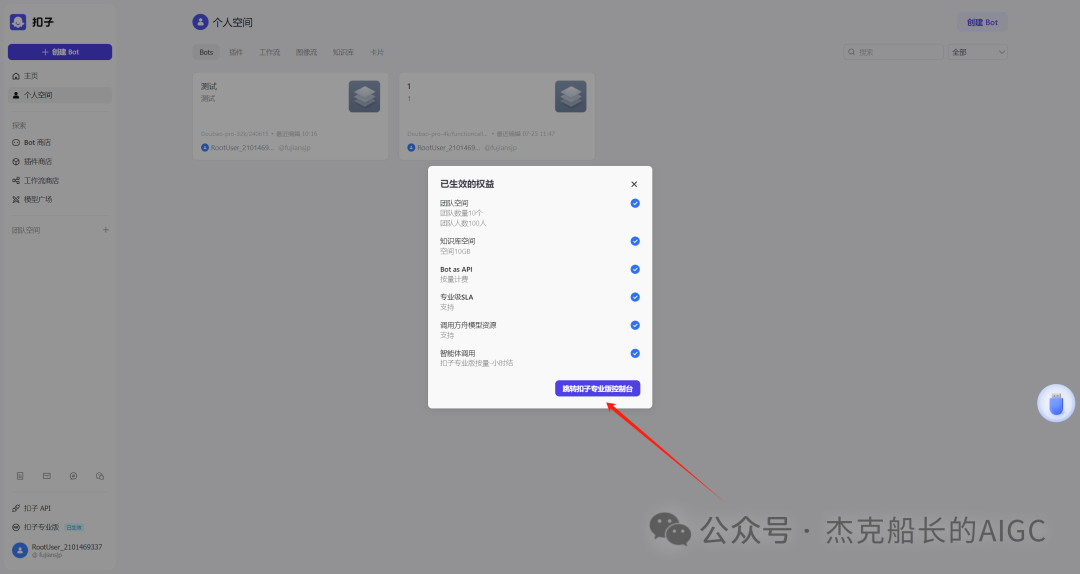
Task: Click the Doubao-pro-4k/functioncall model text
Action: tap(448, 134)
